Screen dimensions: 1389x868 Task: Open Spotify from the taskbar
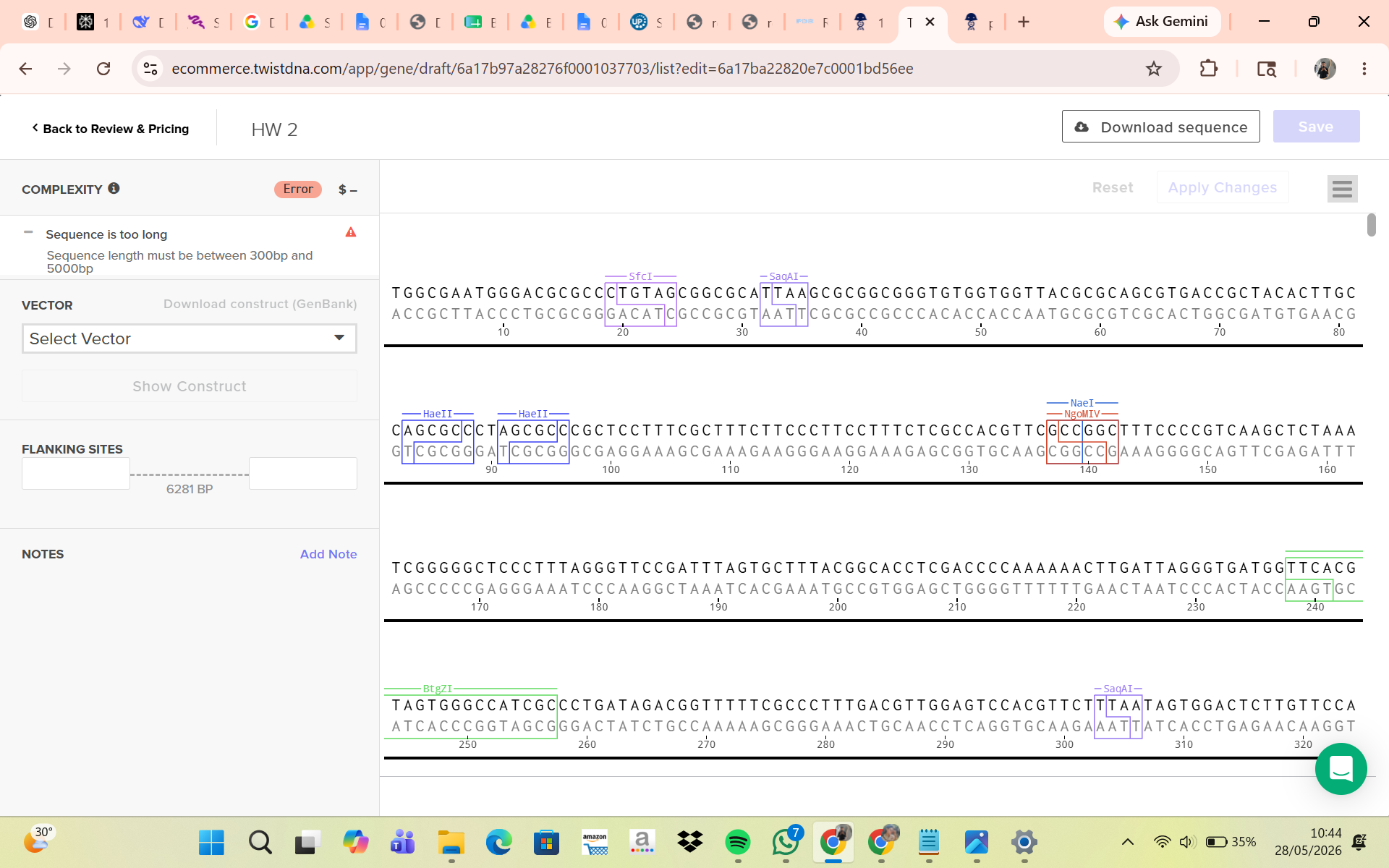pos(737,842)
